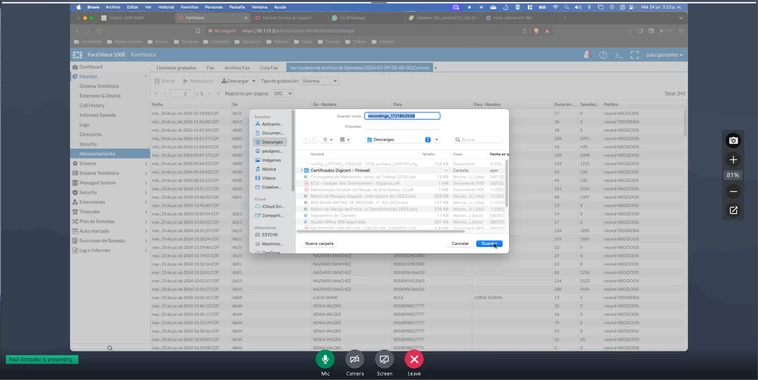Expand Auto marcado in the sidebar
The height and width of the screenshot is (380, 758).
pyautogui.click(x=110, y=231)
